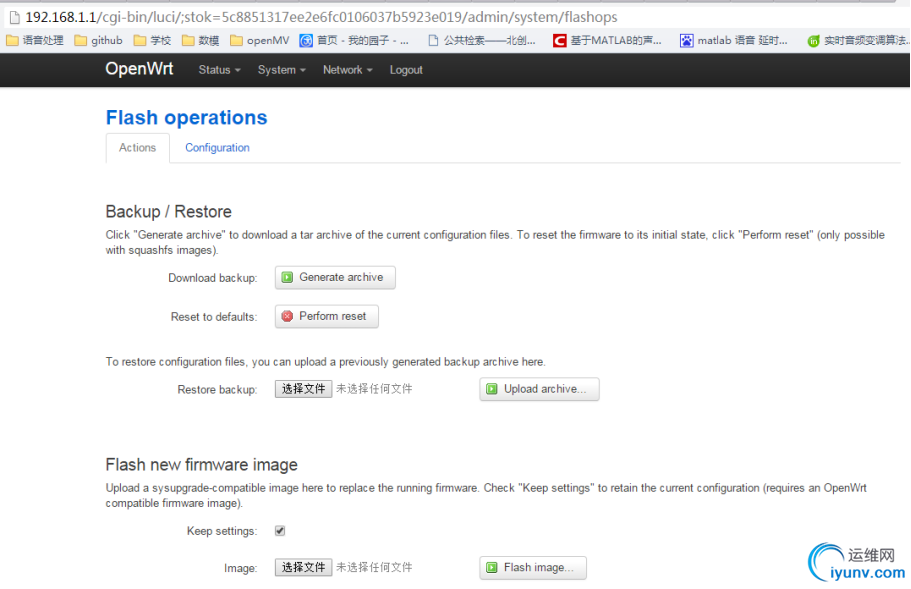Image resolution: width=911 pixels, height=589 pixels.
Task: Open the matlab 语音 延时 bookmark
Action: coord(734,40)
